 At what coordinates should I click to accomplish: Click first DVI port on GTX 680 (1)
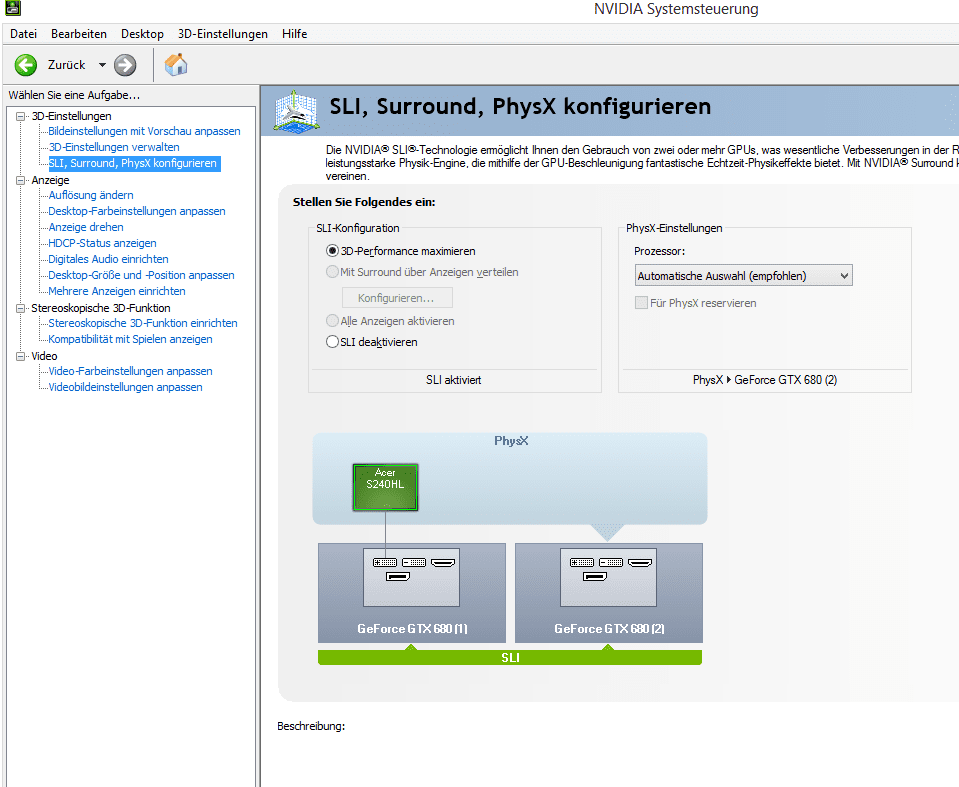(385, 563)
